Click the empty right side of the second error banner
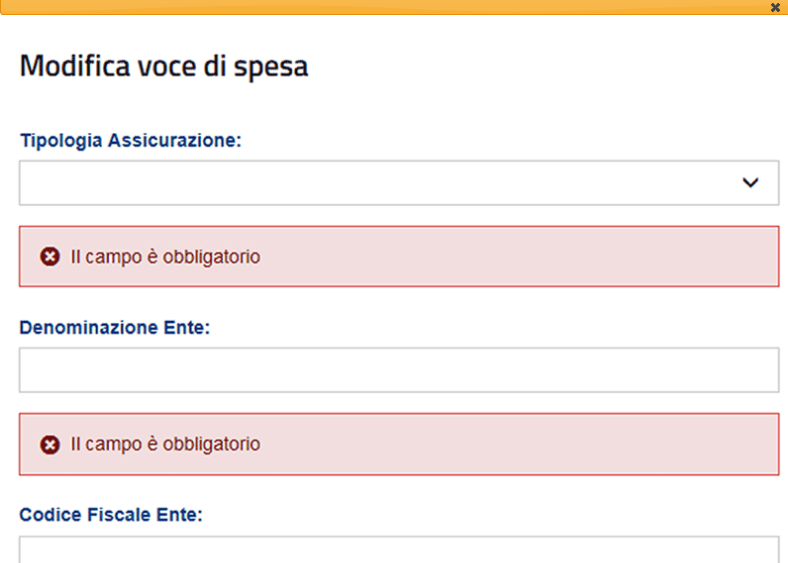The height and width of the screenshot is (563, 788). coord(600,444)
